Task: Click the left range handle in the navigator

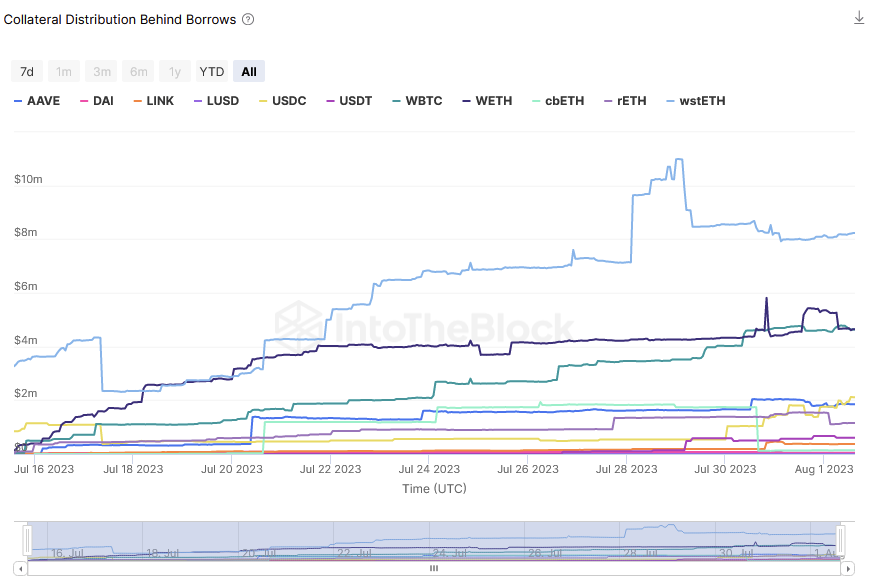Action: point(28,541)
